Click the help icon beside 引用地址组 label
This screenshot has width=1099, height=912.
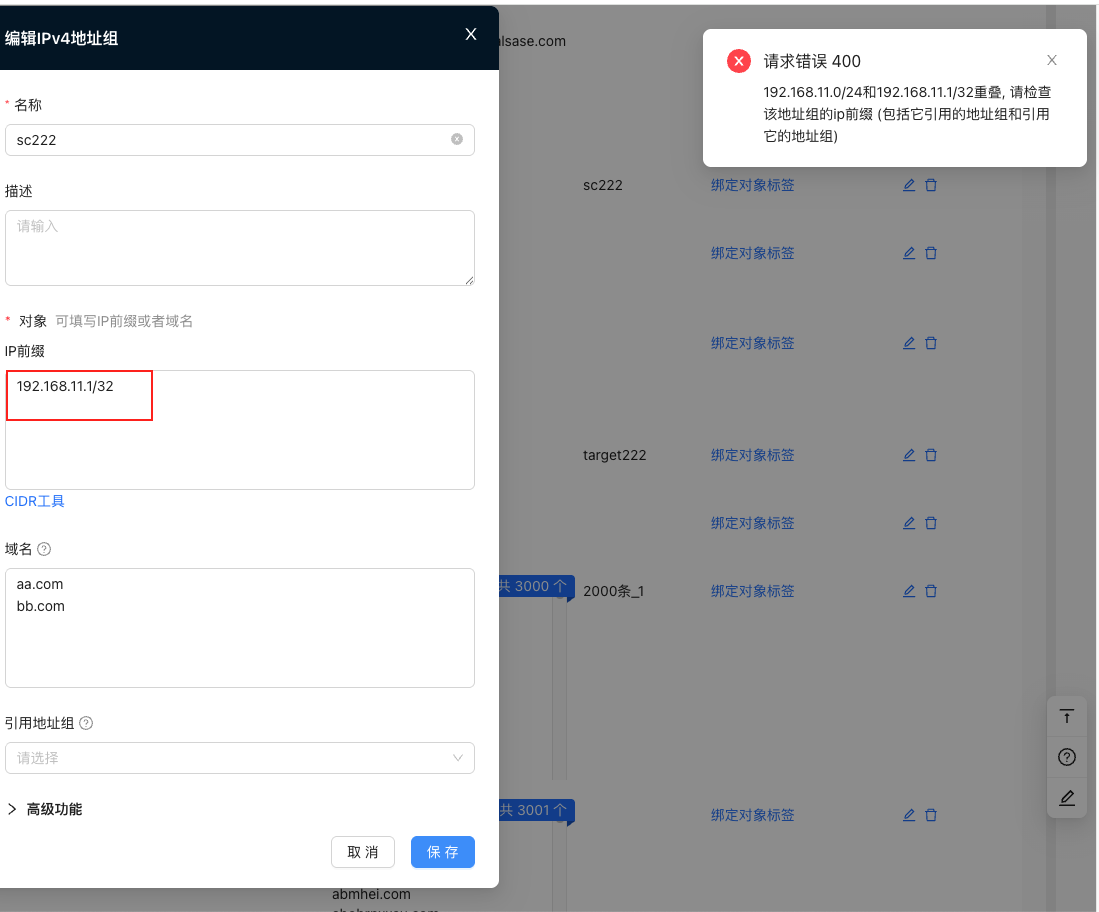86,723
